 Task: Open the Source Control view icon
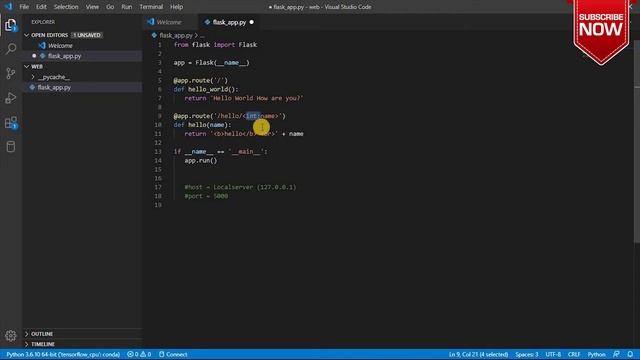[x=11, y=73]
